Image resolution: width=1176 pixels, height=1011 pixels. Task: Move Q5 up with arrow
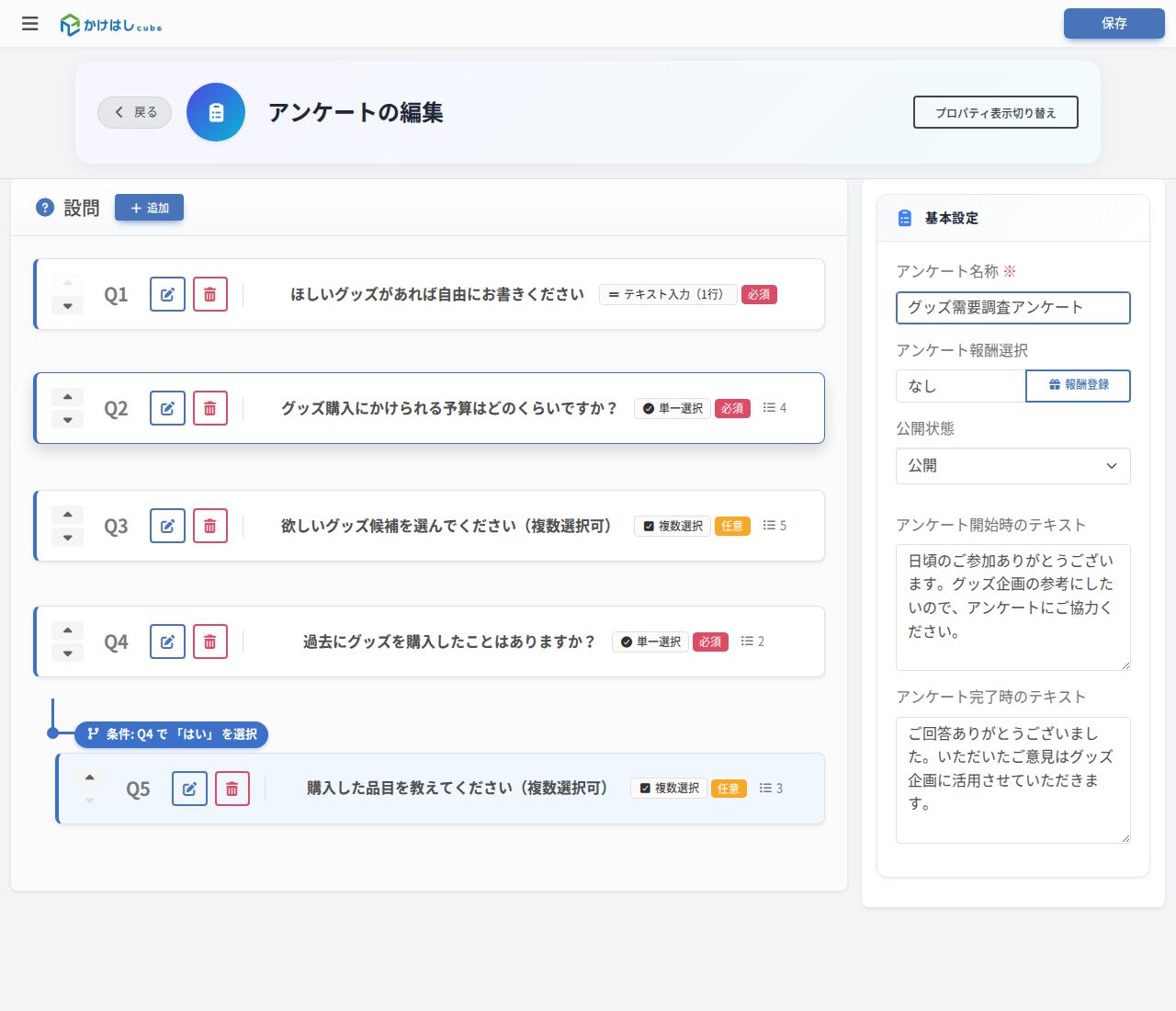[89, 778]
